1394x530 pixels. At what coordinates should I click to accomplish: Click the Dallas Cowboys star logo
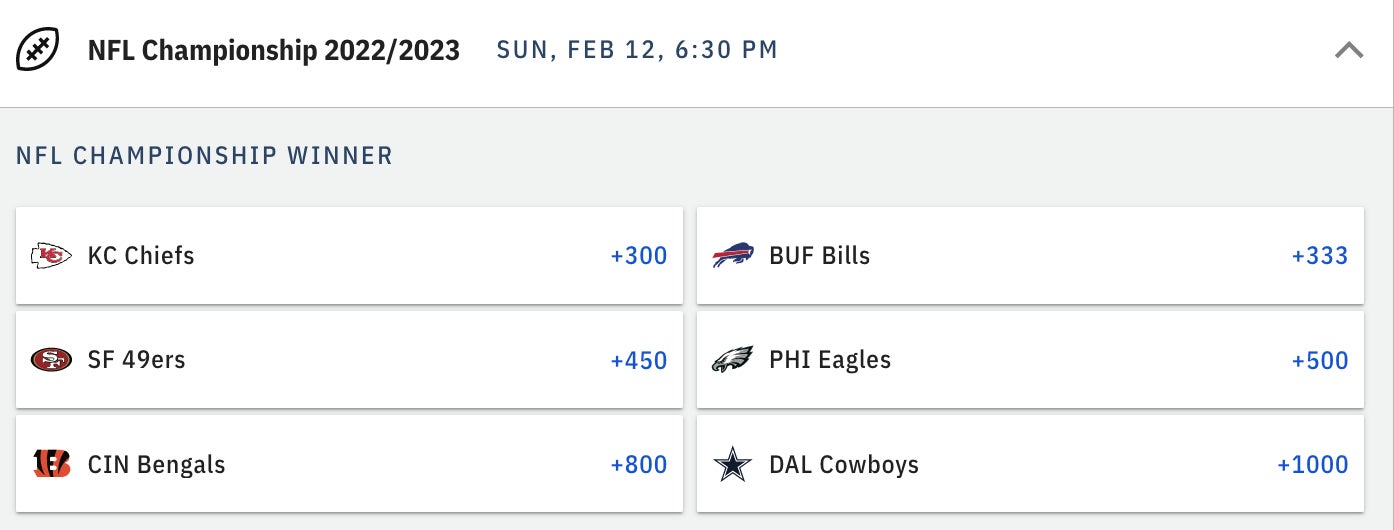[x=733, y=464]
